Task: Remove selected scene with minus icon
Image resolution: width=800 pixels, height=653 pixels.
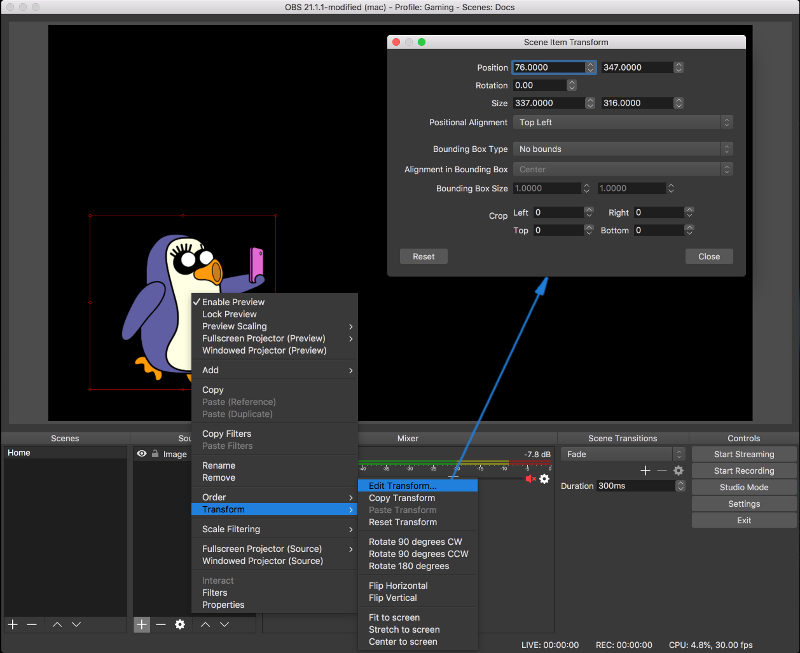Action: (x=32, y=624)
